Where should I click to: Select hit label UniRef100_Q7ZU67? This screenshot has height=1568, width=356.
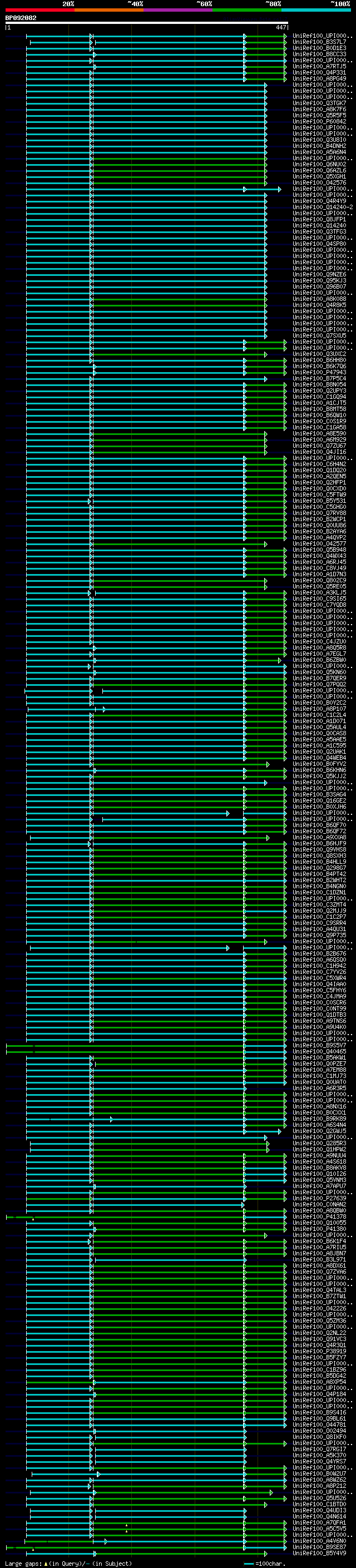(319, 446)
